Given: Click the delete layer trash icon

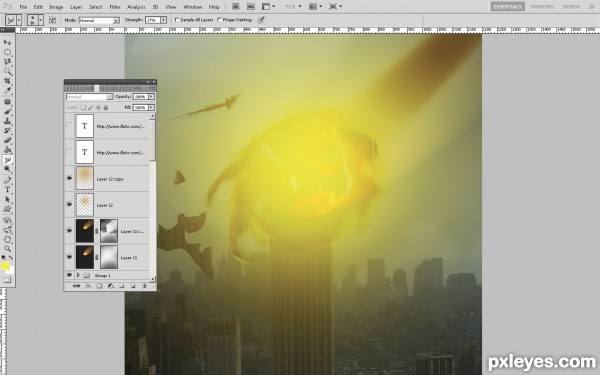Looking at the screenshot, I should (144, 286).
